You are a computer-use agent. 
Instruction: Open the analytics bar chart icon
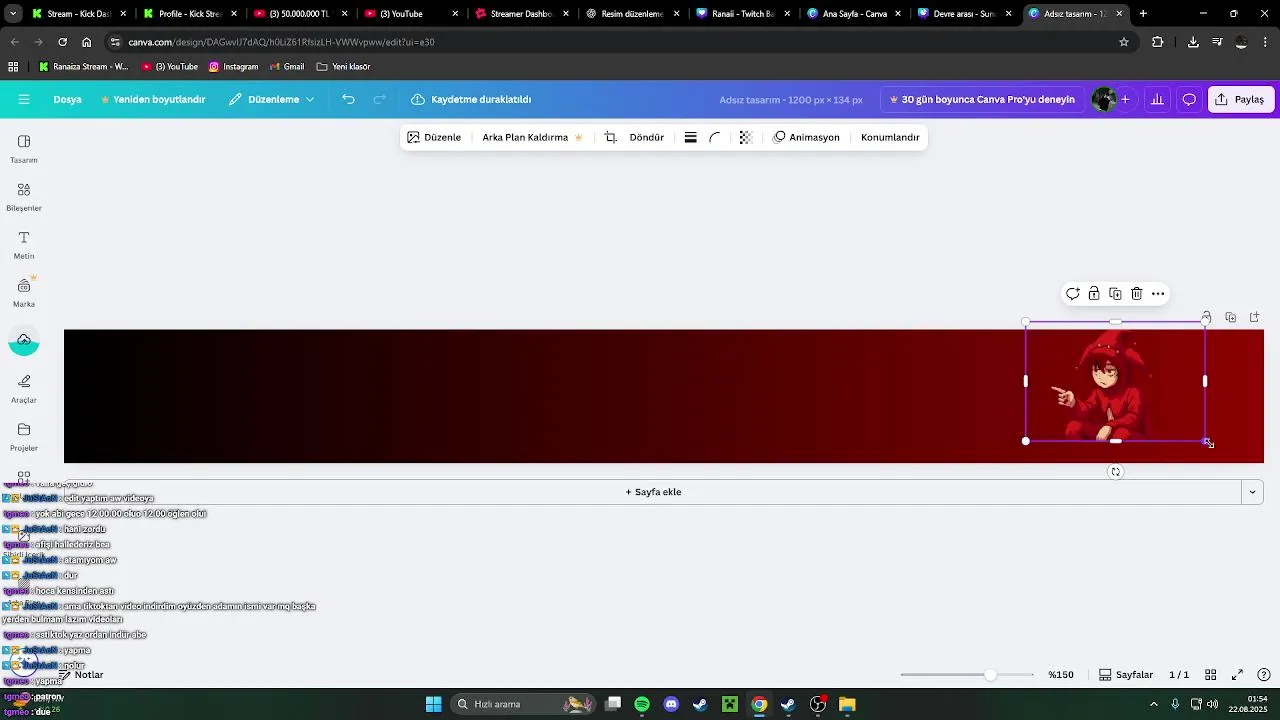(1157, 99)
